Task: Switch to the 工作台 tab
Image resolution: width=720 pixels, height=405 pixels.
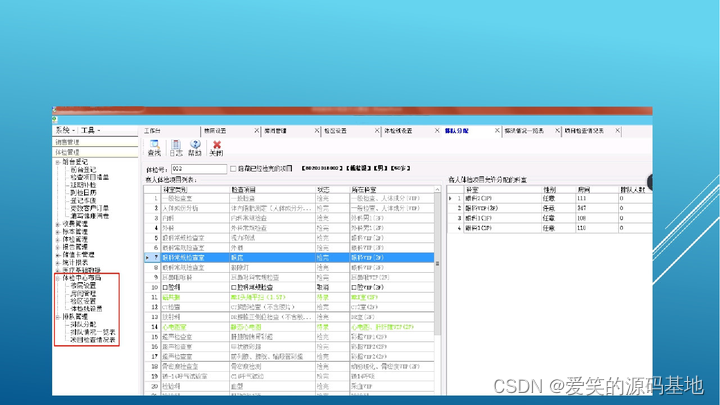Action: [x=152, y=131]
